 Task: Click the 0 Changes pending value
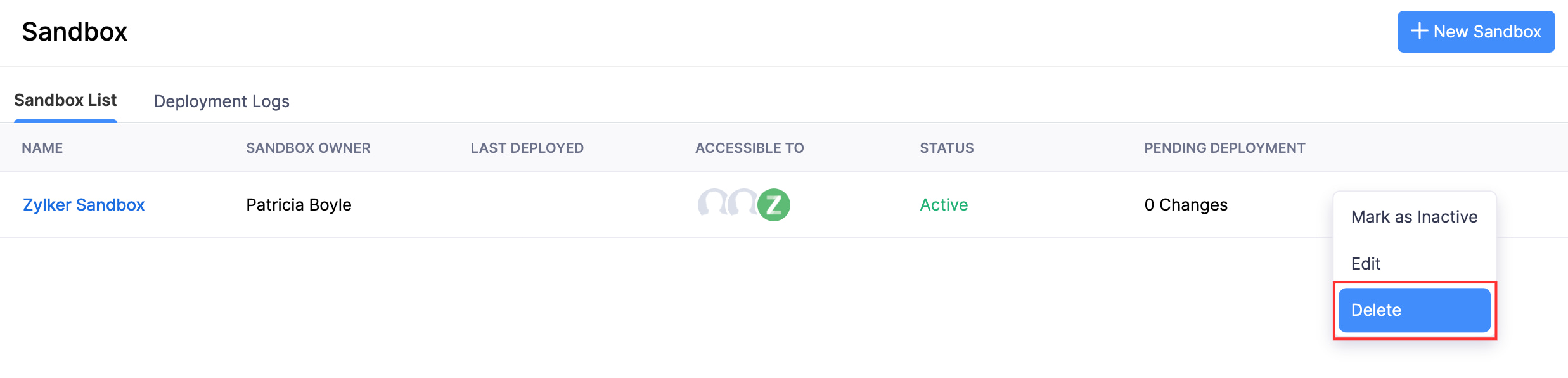[x=1185, y=205]
